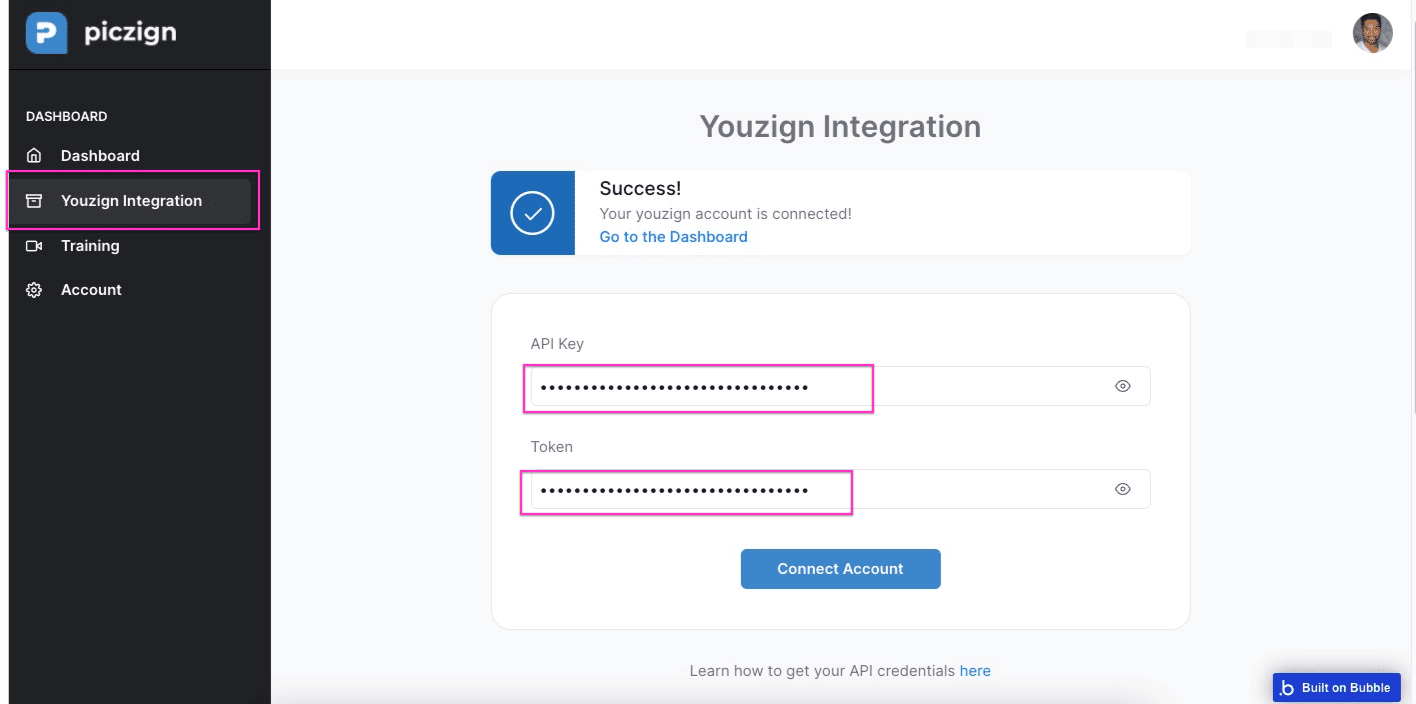Click the Account gear icon
Image resolution: width=1416 pixels, height=704 pixels.
[x=34, y=290]
